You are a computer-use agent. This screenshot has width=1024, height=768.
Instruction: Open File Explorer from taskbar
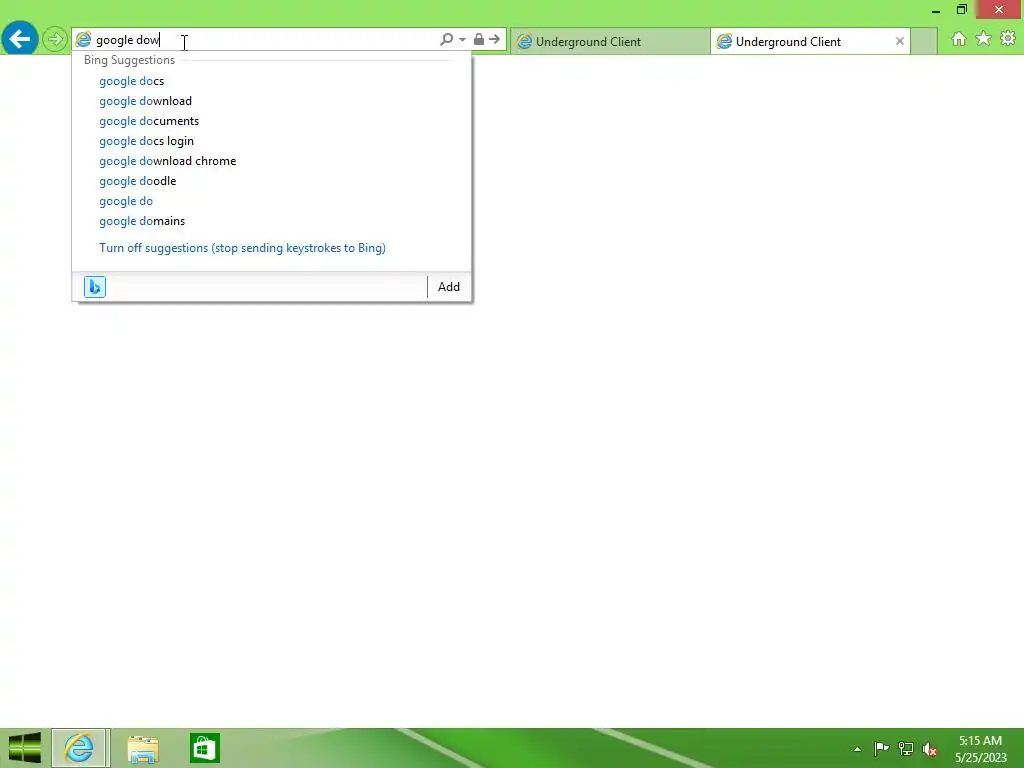(143, 748)
